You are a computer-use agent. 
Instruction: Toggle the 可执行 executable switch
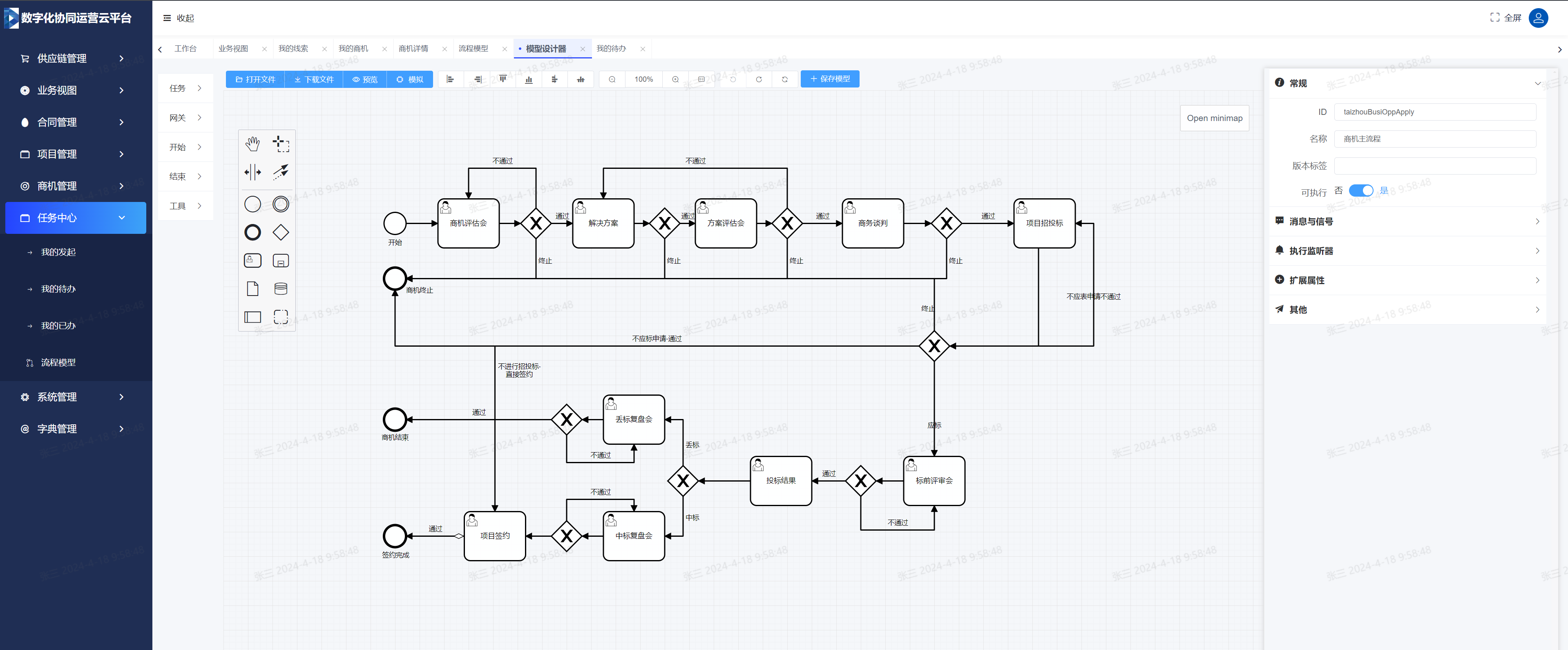pyautogui.click(x=1360, y=191)
